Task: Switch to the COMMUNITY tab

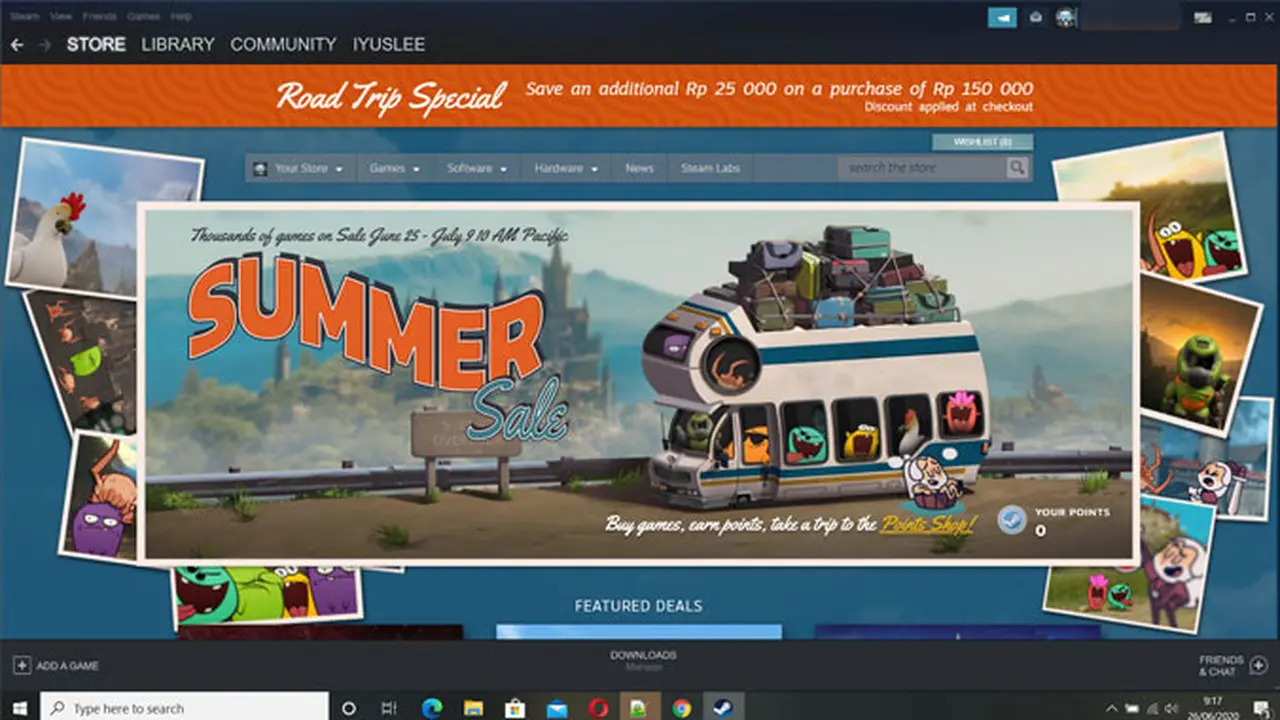Action: tap(283, 44)
